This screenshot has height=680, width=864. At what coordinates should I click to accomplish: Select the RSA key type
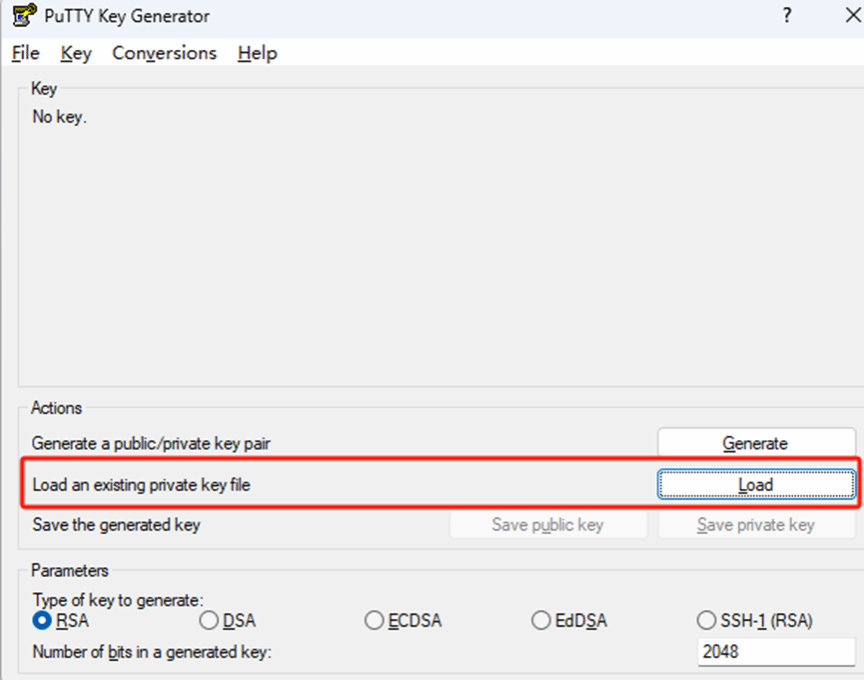[43, 621]
